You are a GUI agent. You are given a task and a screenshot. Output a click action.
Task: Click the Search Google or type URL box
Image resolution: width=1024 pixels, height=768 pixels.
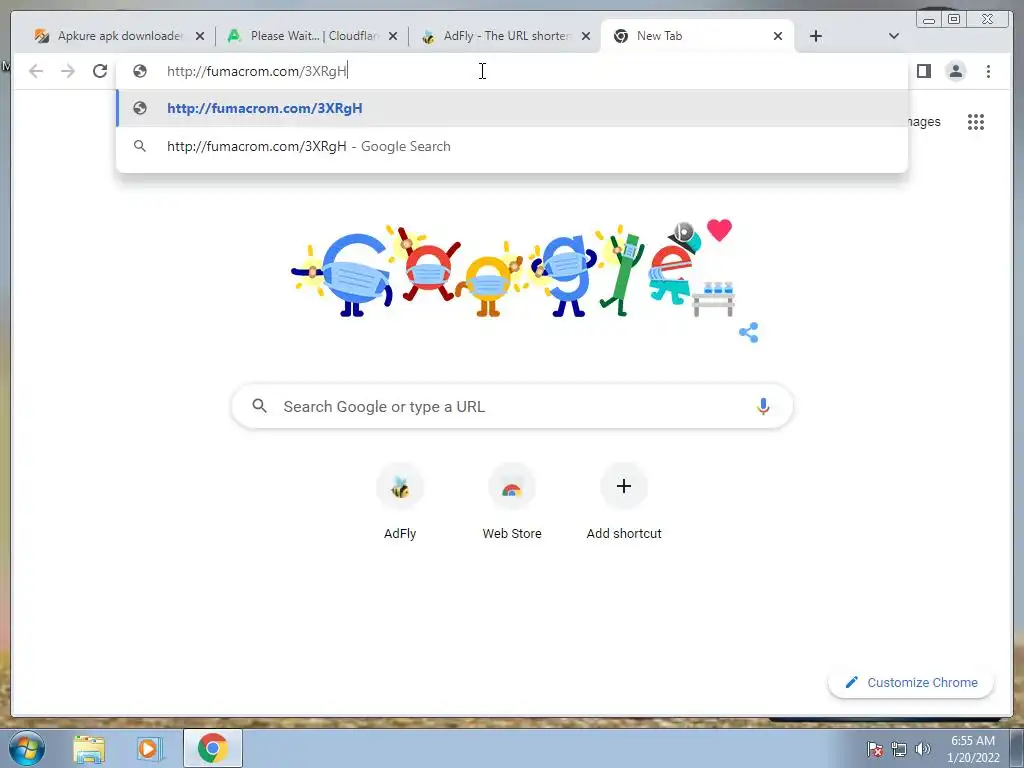click(512, 406)
